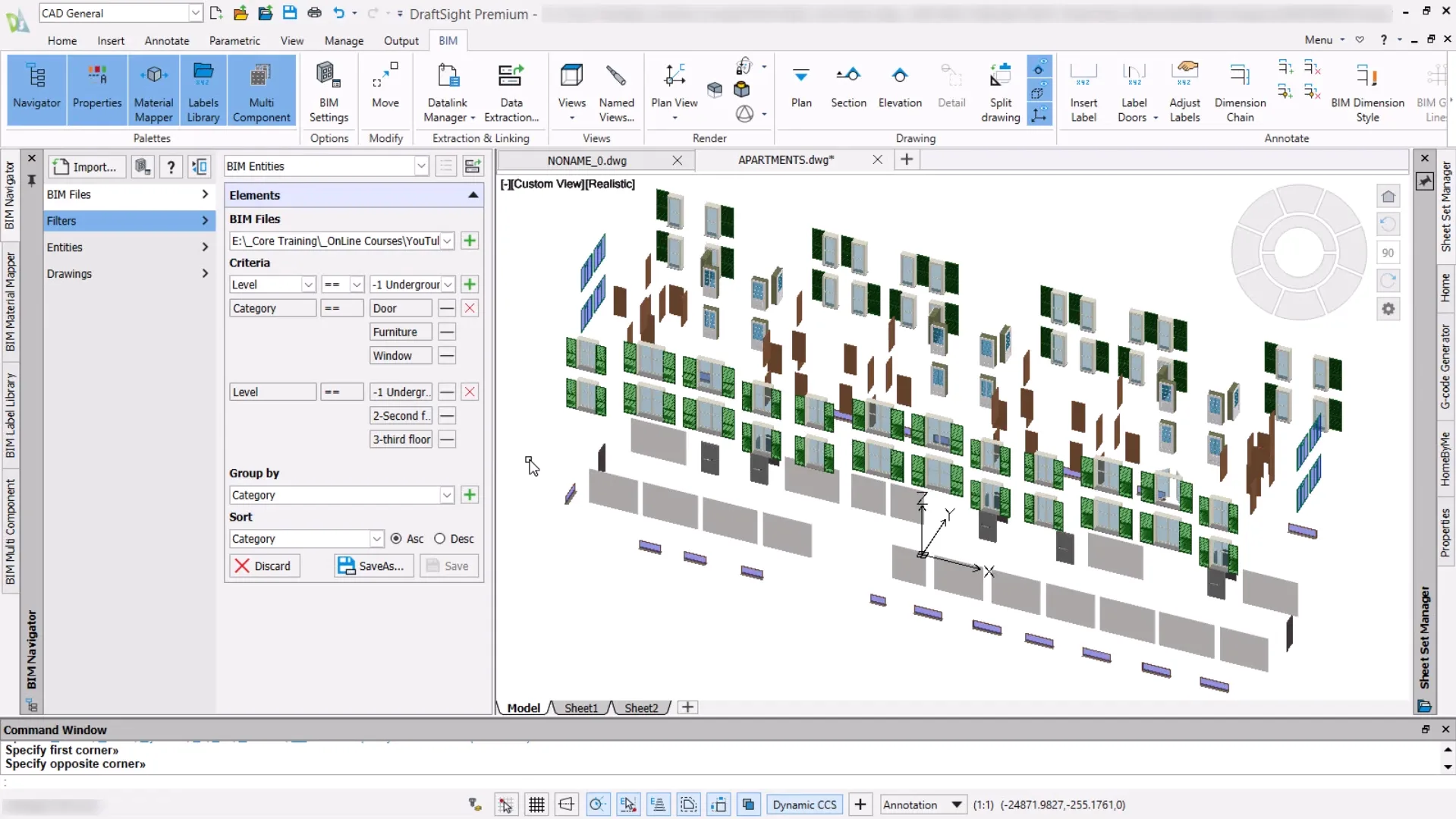1456x819 pixels.
Task: Switch to the Annotate ribbon tab
Action: (166, 41)
